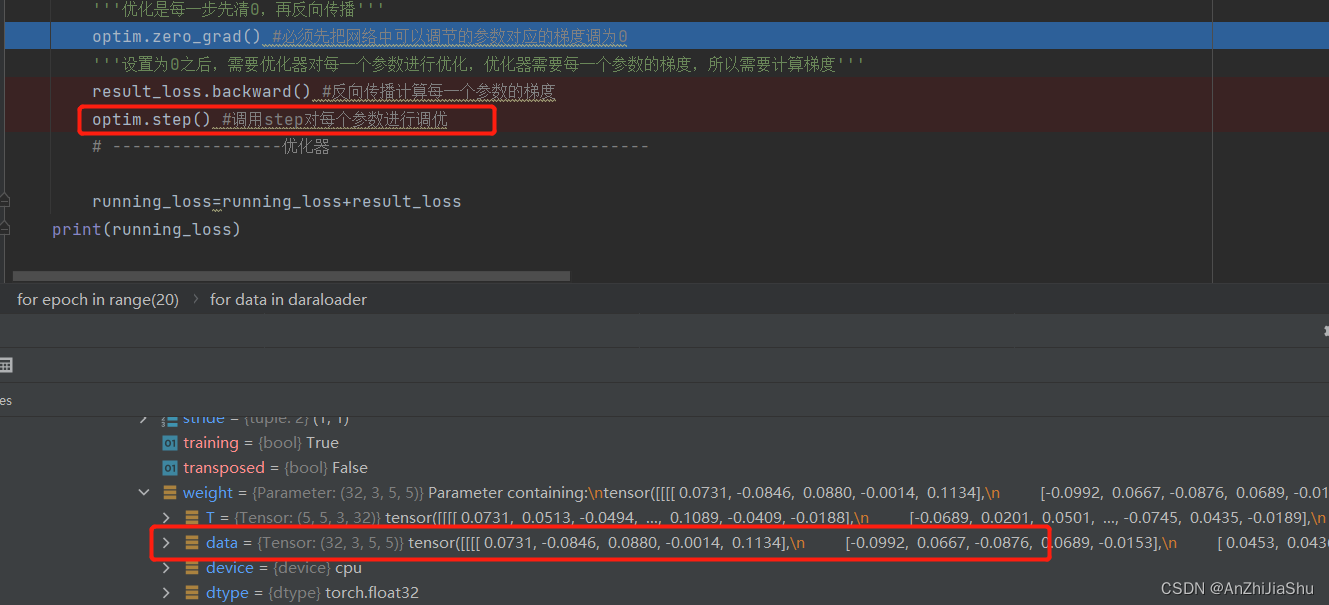Viewport: 1329px width, 605px height.
Task: Select the 'T = {Tensor: (5, 5, 3, 32)}' row
Action: 743,518
